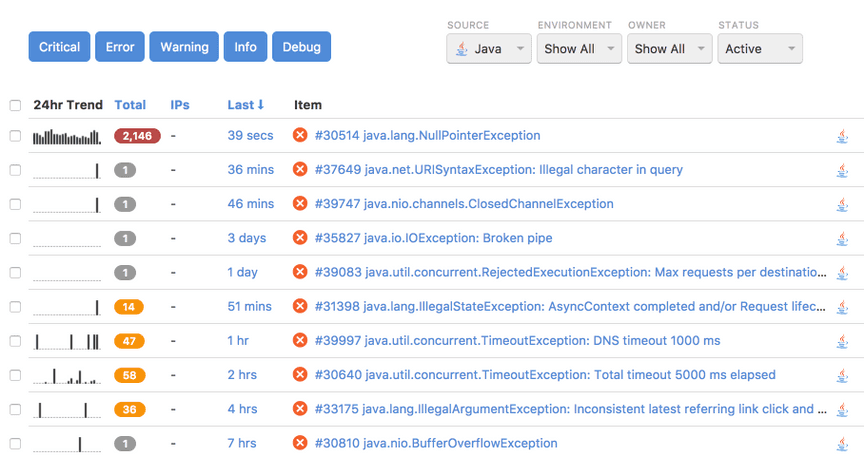The height and width of the screenshot is (475, 864).
Task: Click the error icon for RejectedExecutionException item
Action: point(300,272)
